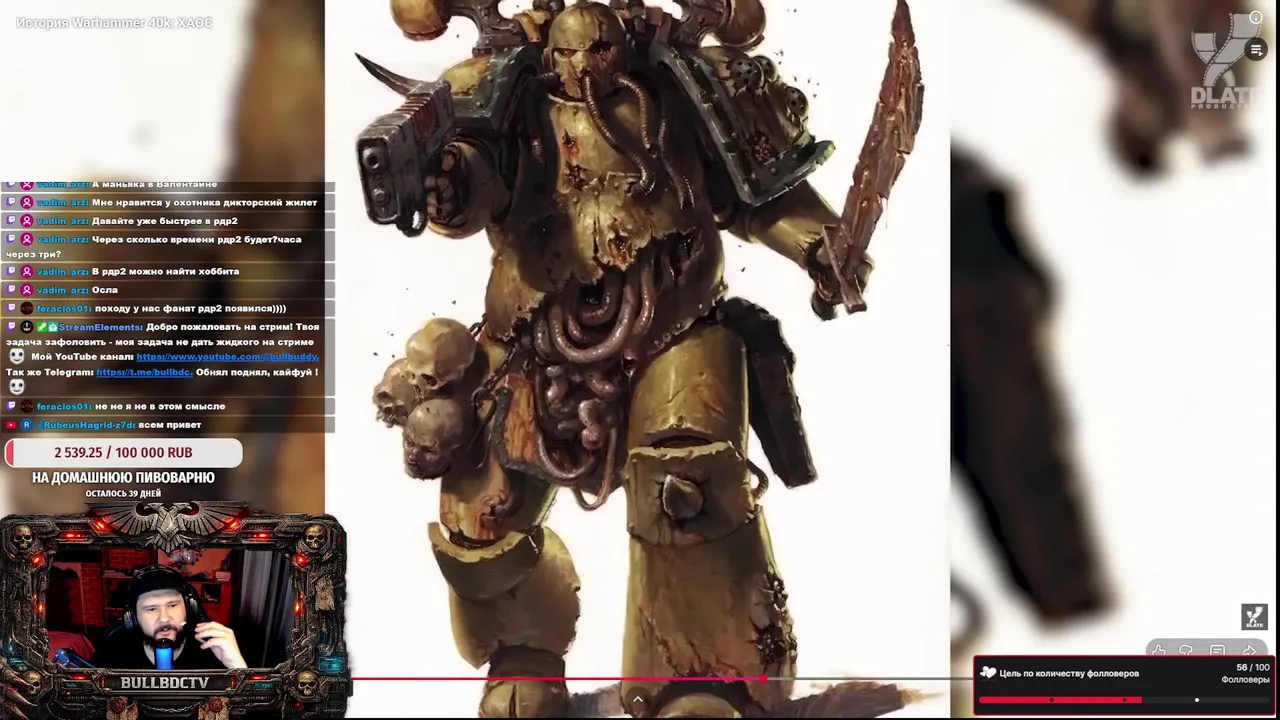The image size is (1280, 720).
Task: Click the donation goal '2 539.25 / 100 000 RUB' bar
Action: 123,453
